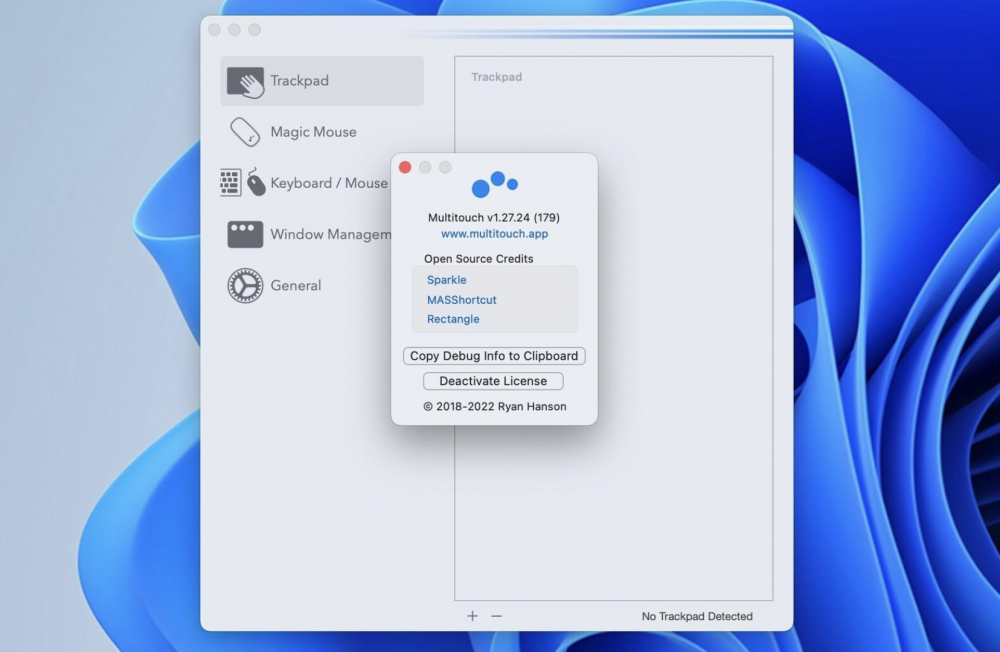Click the Window Management window icon
This screenshot has width=1000, height=652.
245,234
